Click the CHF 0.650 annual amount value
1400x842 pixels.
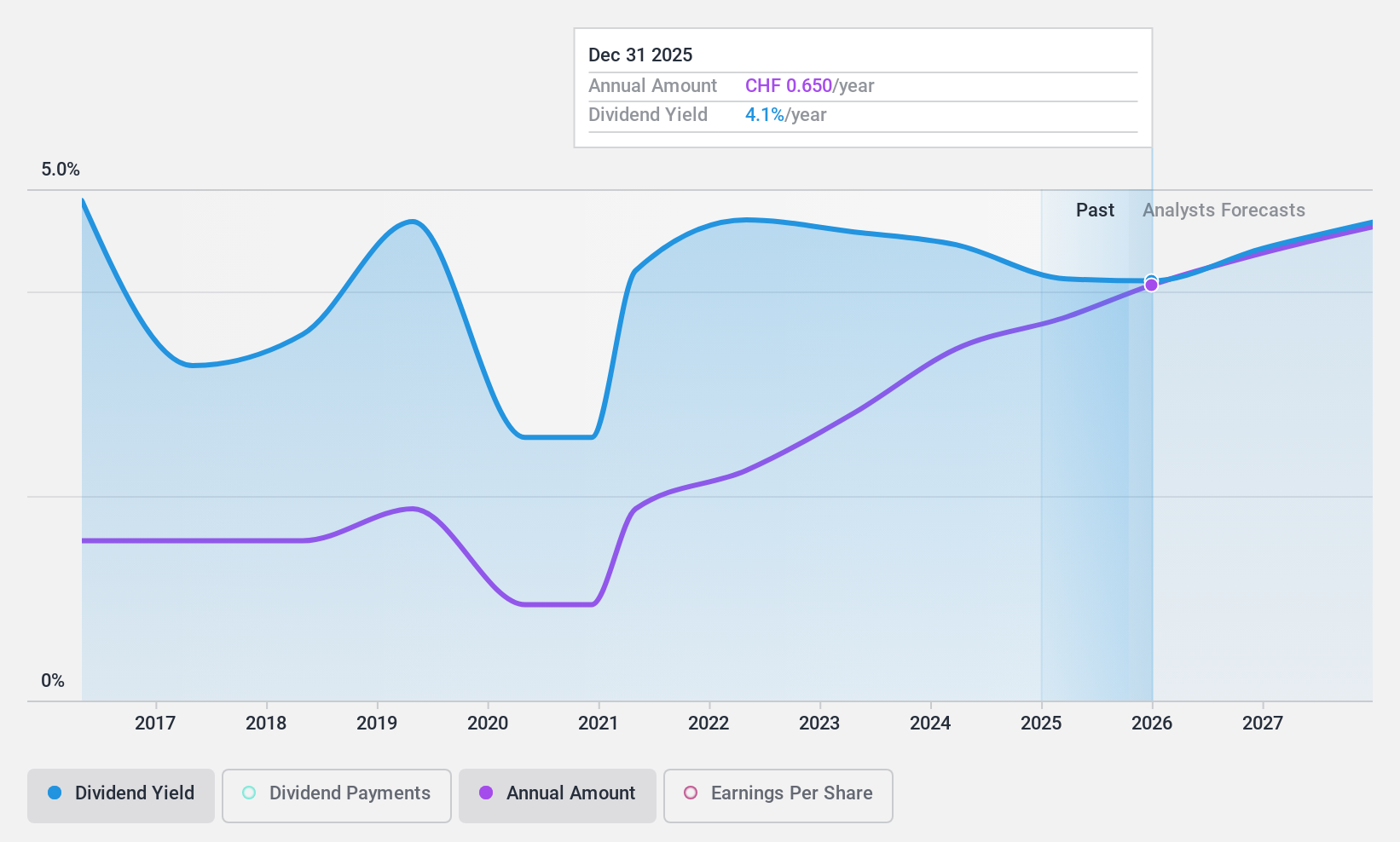(788, 86)
